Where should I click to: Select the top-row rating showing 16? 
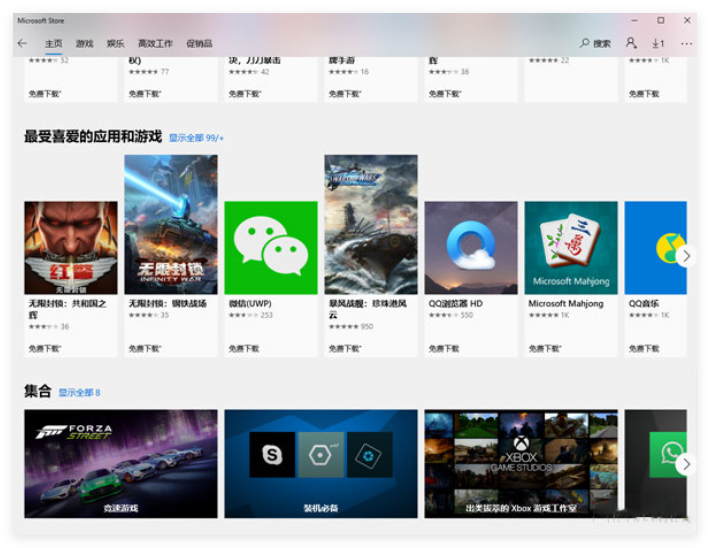(349, 72)
